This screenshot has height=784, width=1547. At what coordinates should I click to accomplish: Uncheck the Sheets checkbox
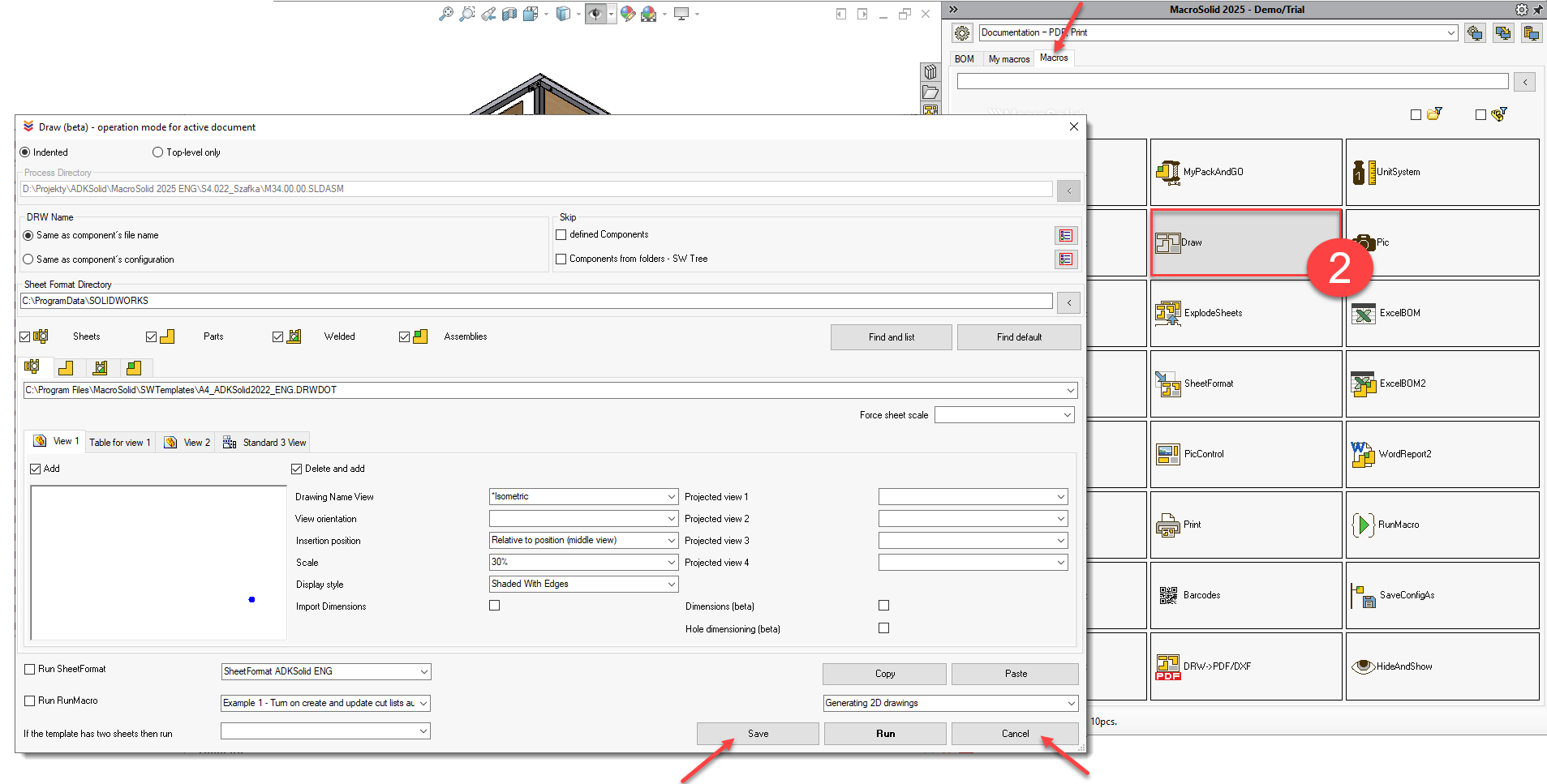pos(25,336)
